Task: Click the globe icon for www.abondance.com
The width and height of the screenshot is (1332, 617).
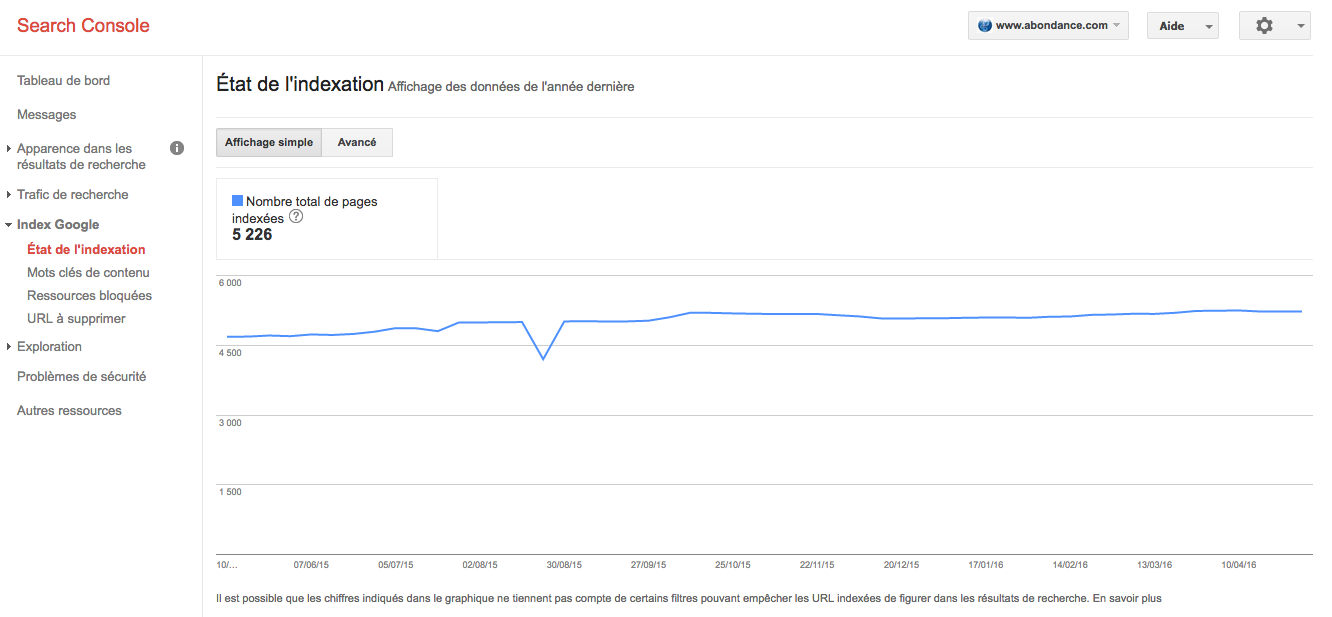Action: [984, 26]
